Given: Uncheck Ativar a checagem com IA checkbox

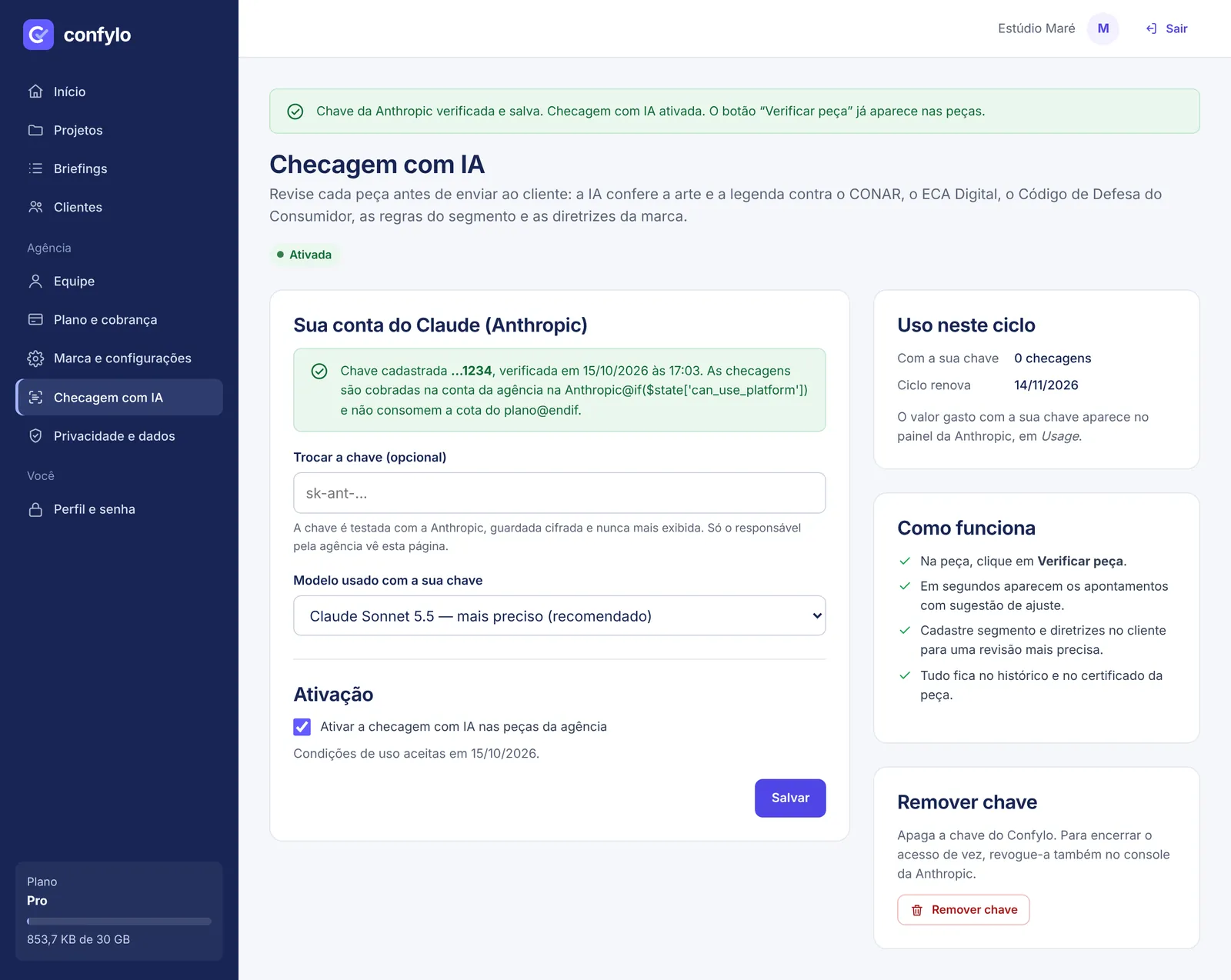Looking at the screenshot, I should [302, 727].
